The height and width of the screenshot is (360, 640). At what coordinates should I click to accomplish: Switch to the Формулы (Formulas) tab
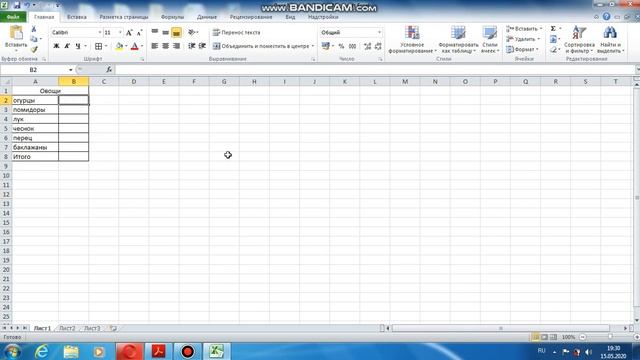(172, 17)
